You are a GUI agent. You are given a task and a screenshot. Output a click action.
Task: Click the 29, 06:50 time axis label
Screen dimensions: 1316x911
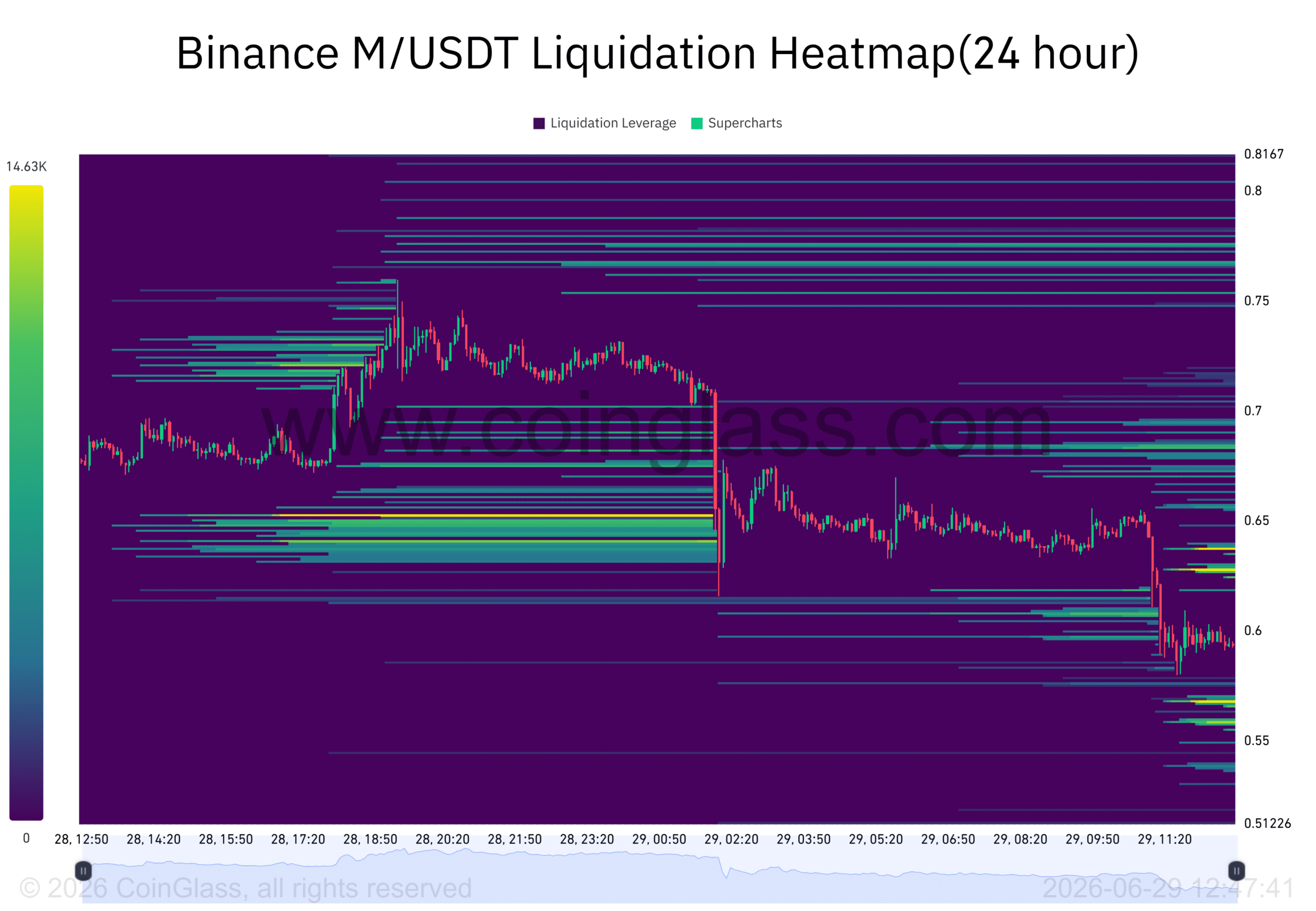[x=948, y=839]
